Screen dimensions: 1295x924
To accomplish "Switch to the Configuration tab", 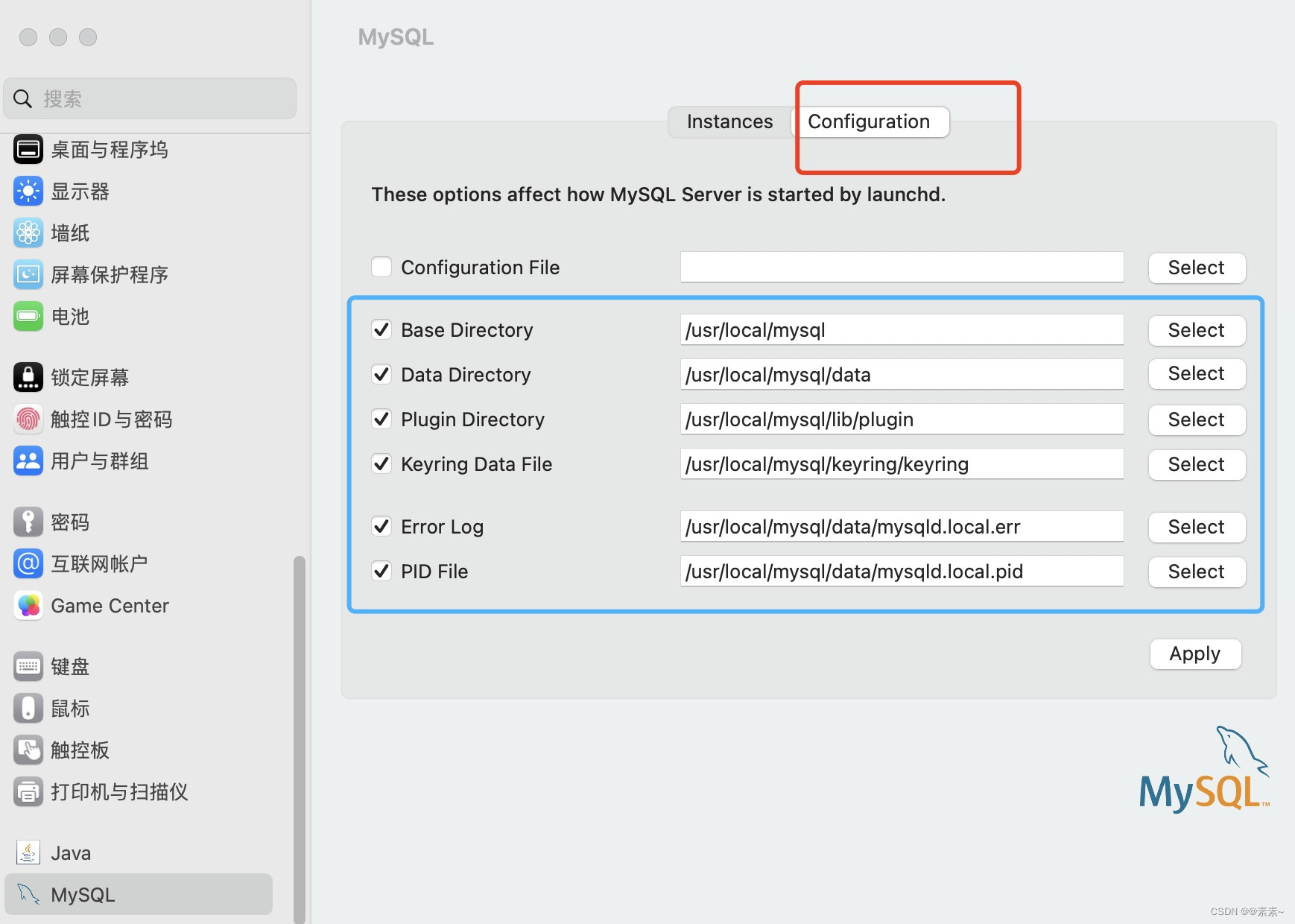I will coord(869,121).
